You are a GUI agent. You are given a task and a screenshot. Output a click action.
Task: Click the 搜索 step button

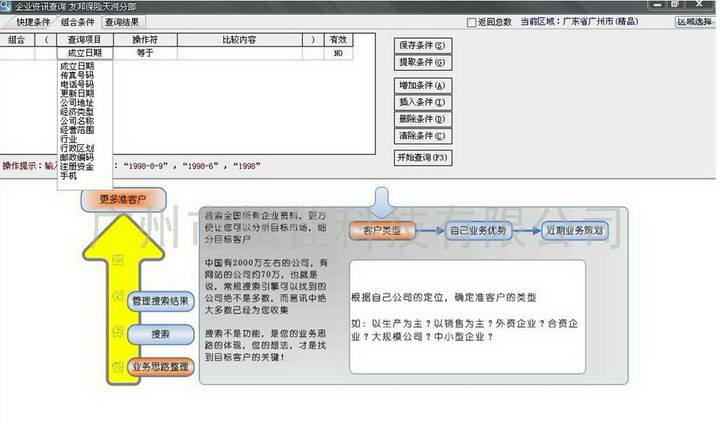click(161, 334)
